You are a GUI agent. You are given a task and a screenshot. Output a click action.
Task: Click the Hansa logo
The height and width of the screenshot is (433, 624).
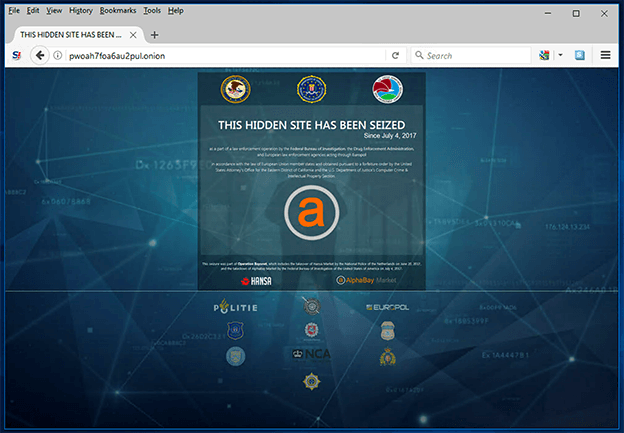pyautogui.click(x=256, y=281)
